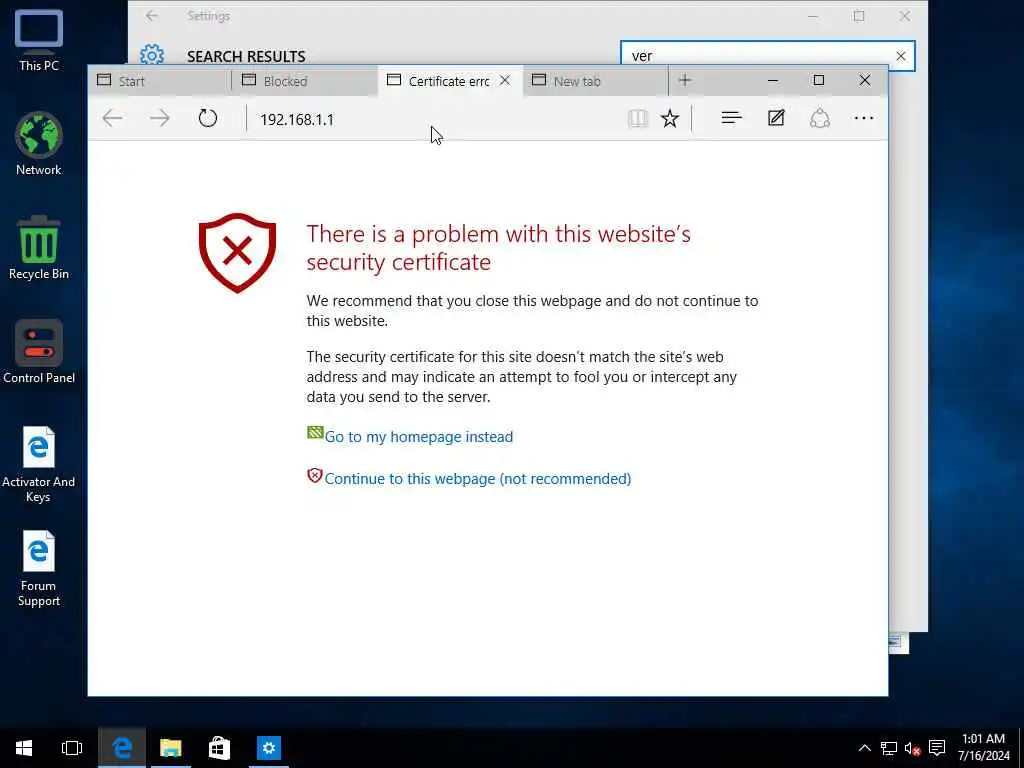Image resolution: width=1024 pixels, height=768 pixels.
Task: Click the small red shield beside Continue link
Action: pos(315,476)
